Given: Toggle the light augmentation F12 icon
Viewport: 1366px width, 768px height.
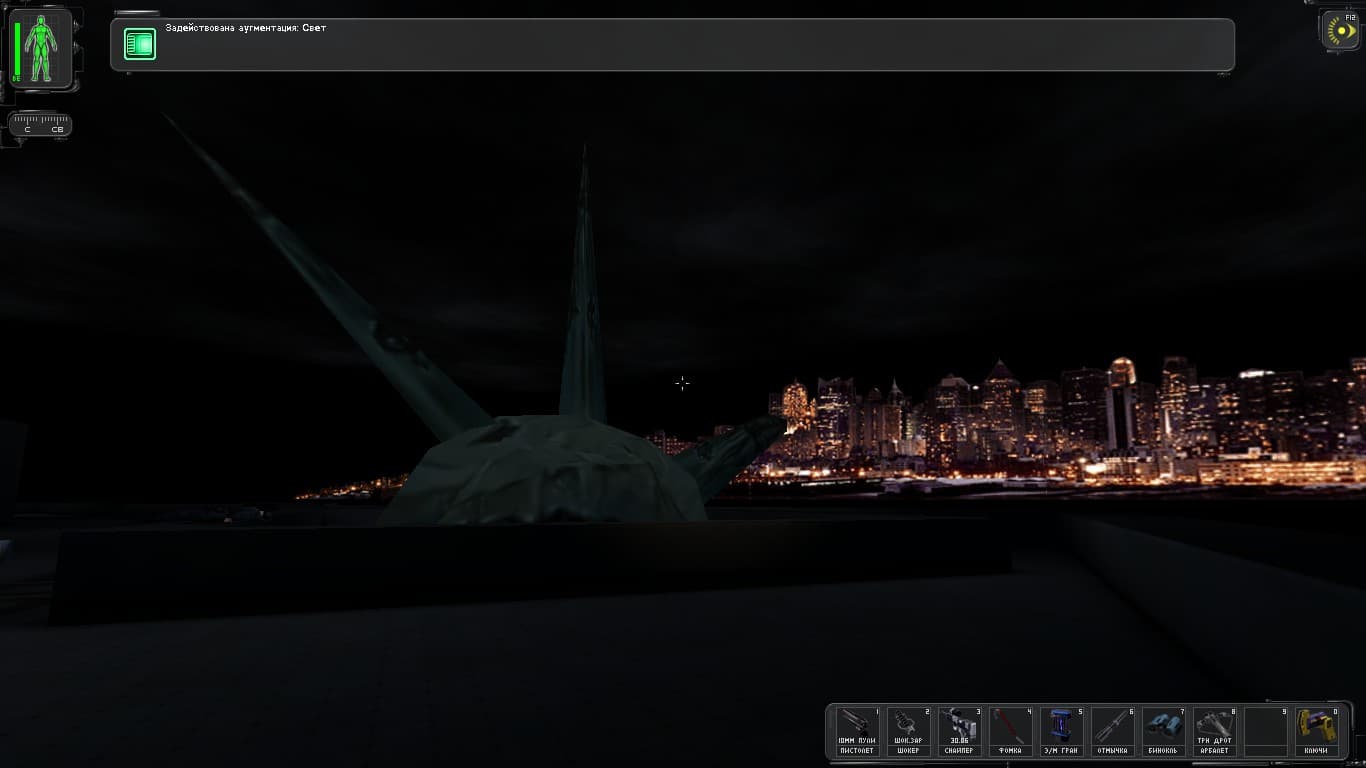Looking at the screenshot, I should pyautogui.click(x=1340, y=30).
